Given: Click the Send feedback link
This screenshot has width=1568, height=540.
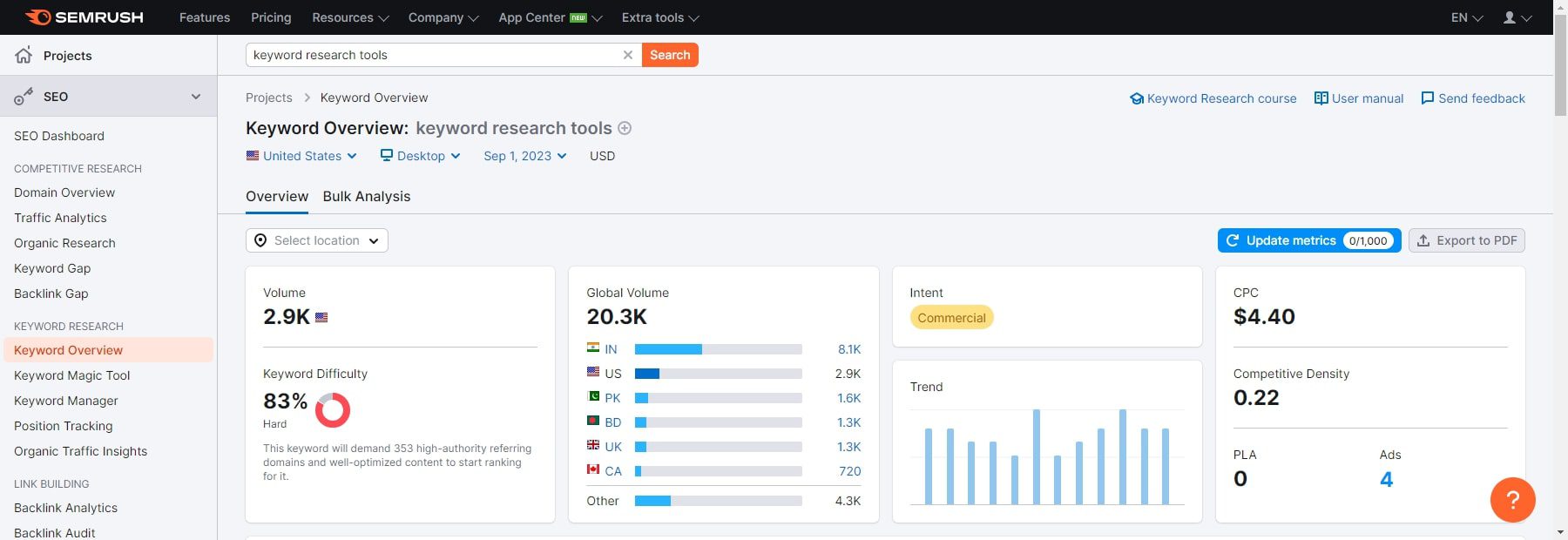Looking at the screenshot, I should coord(1473,98).
